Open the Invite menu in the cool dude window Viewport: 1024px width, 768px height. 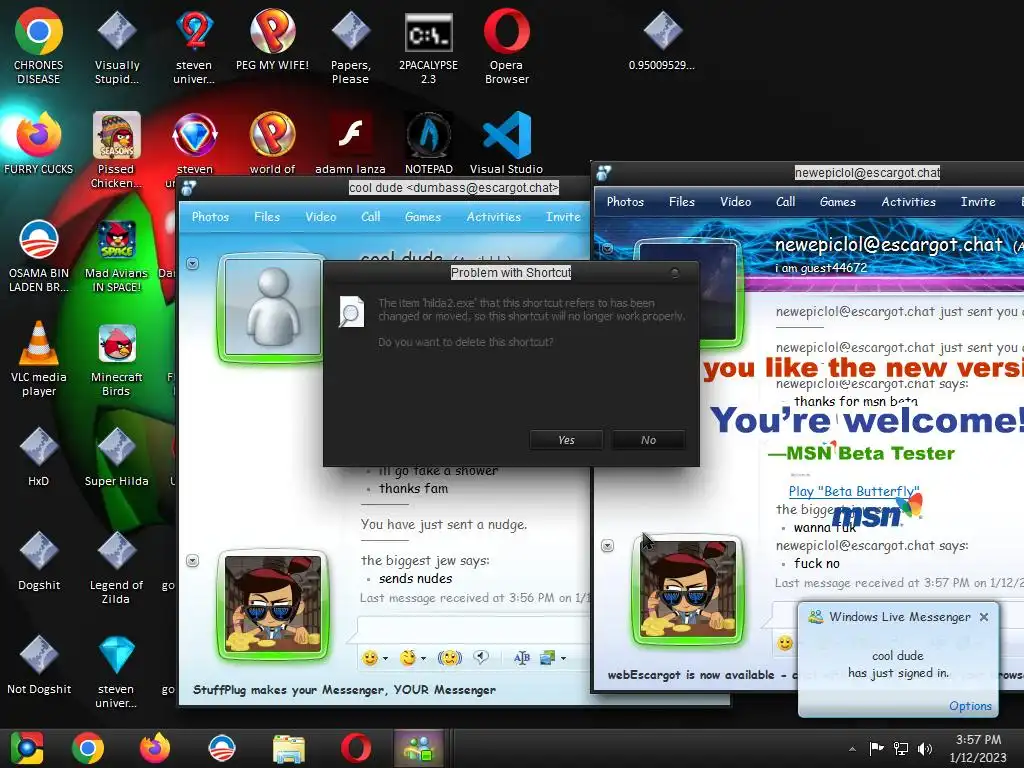(x=563, y=217)
